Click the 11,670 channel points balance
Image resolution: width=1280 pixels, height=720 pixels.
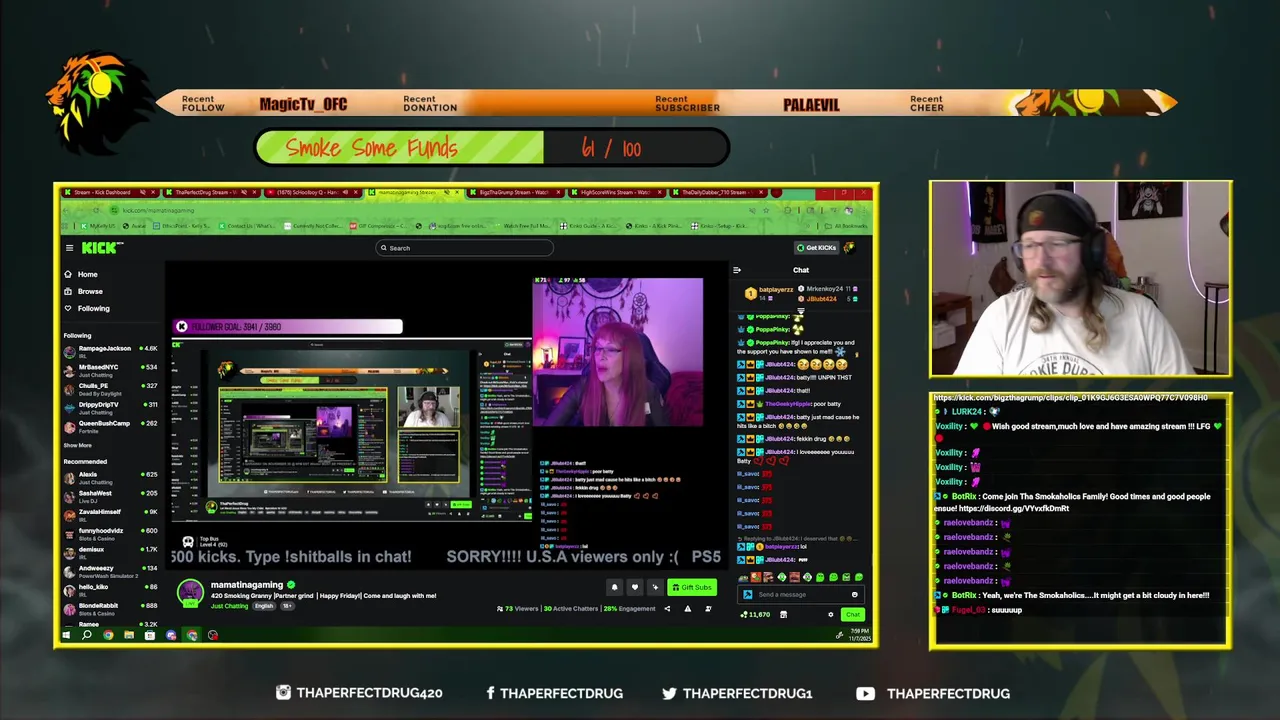[756, 615]
